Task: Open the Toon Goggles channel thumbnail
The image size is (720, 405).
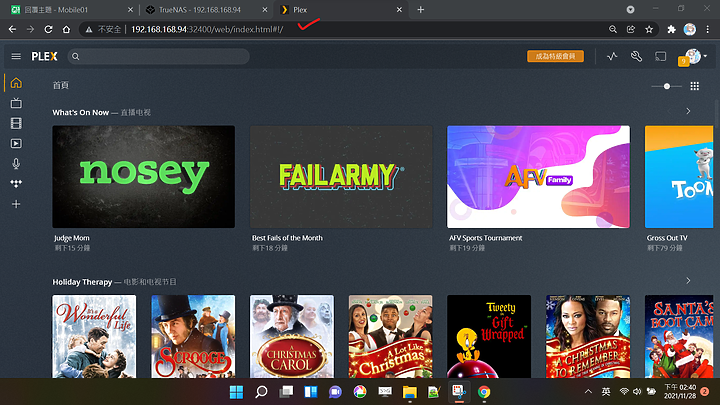Action: click(679, 177)
